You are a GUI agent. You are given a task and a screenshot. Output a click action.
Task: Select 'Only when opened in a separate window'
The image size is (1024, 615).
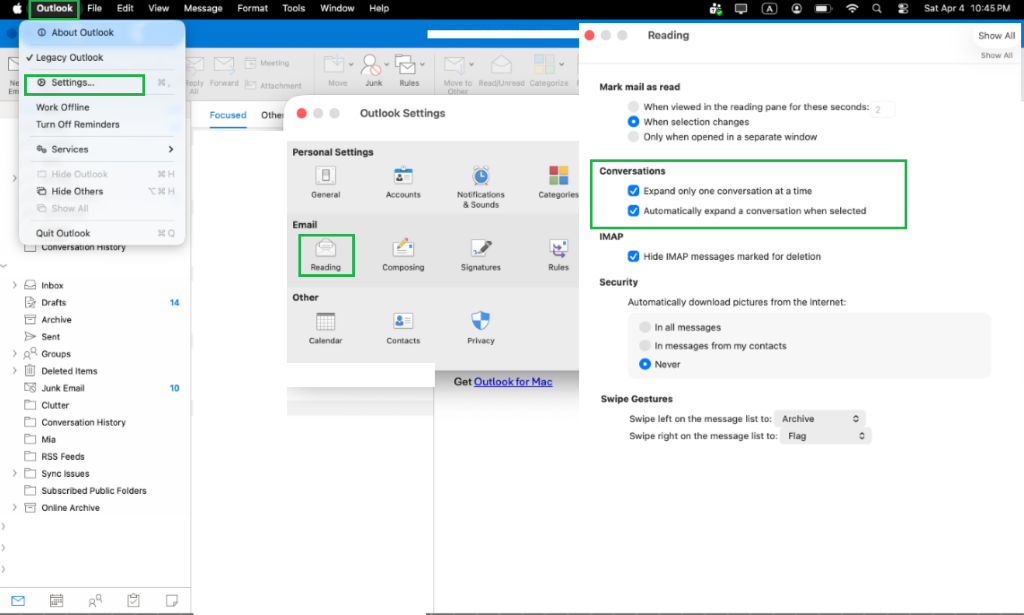click(x=633, y=136)
